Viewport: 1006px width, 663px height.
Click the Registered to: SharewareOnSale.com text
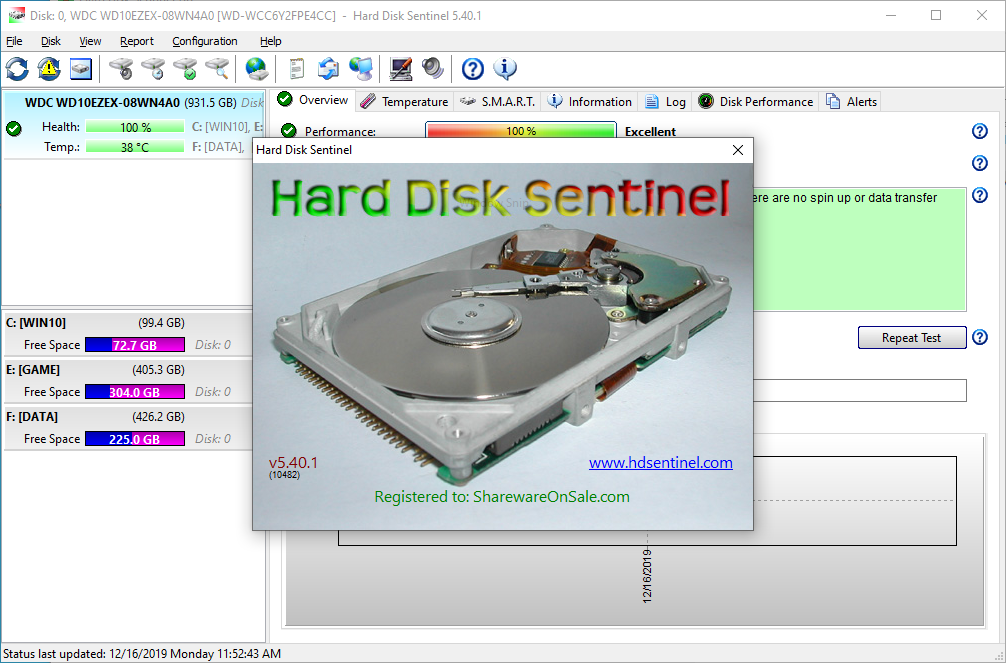point(502,497)
